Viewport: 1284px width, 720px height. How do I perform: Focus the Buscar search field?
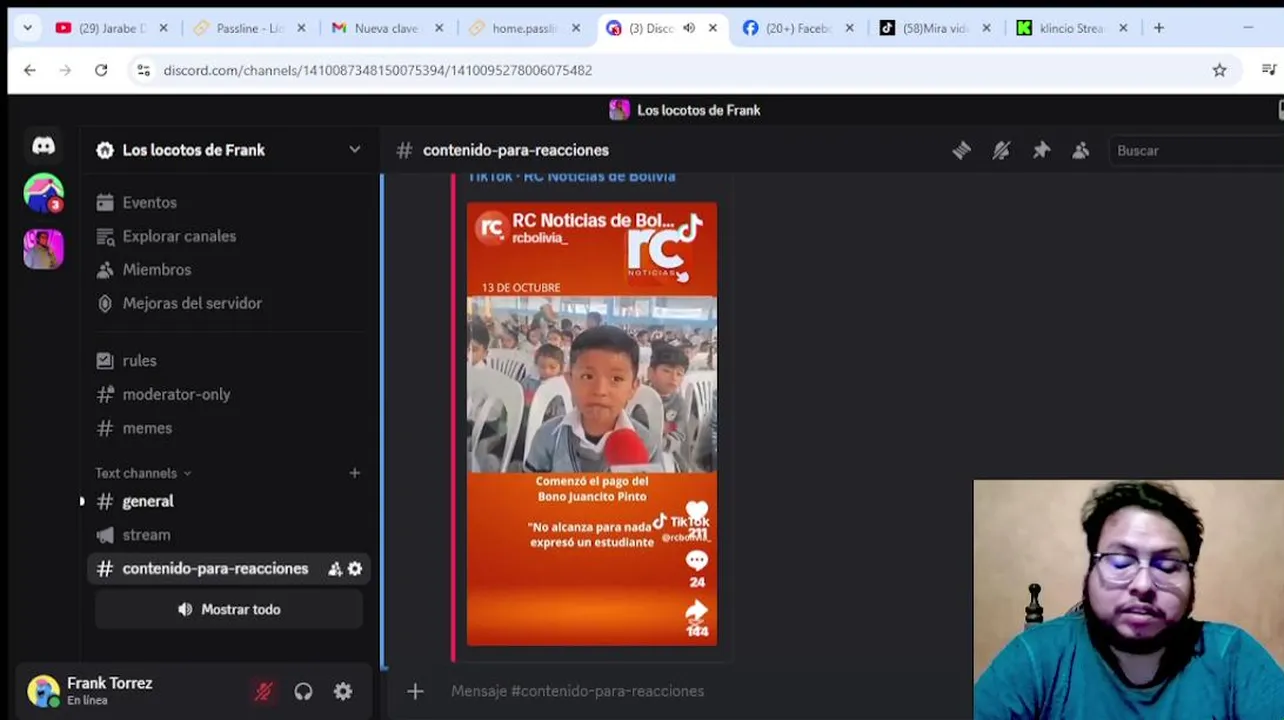[x=1195, y=150]
